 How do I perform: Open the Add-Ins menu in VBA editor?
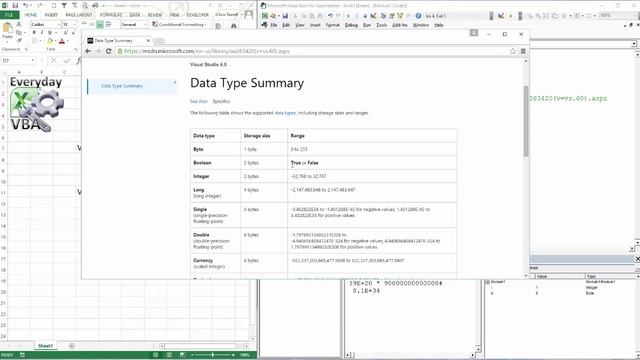coord(400,25)
